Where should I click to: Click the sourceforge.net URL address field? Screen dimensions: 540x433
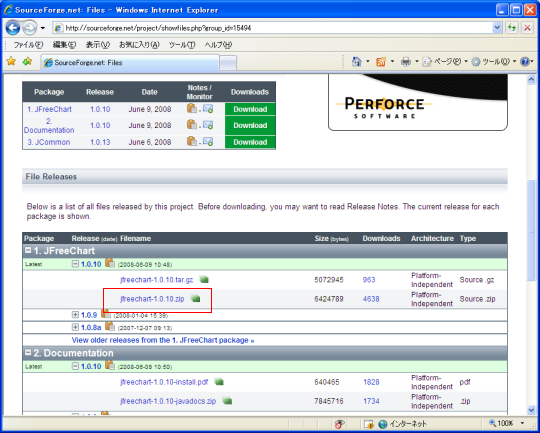(273, 28)
